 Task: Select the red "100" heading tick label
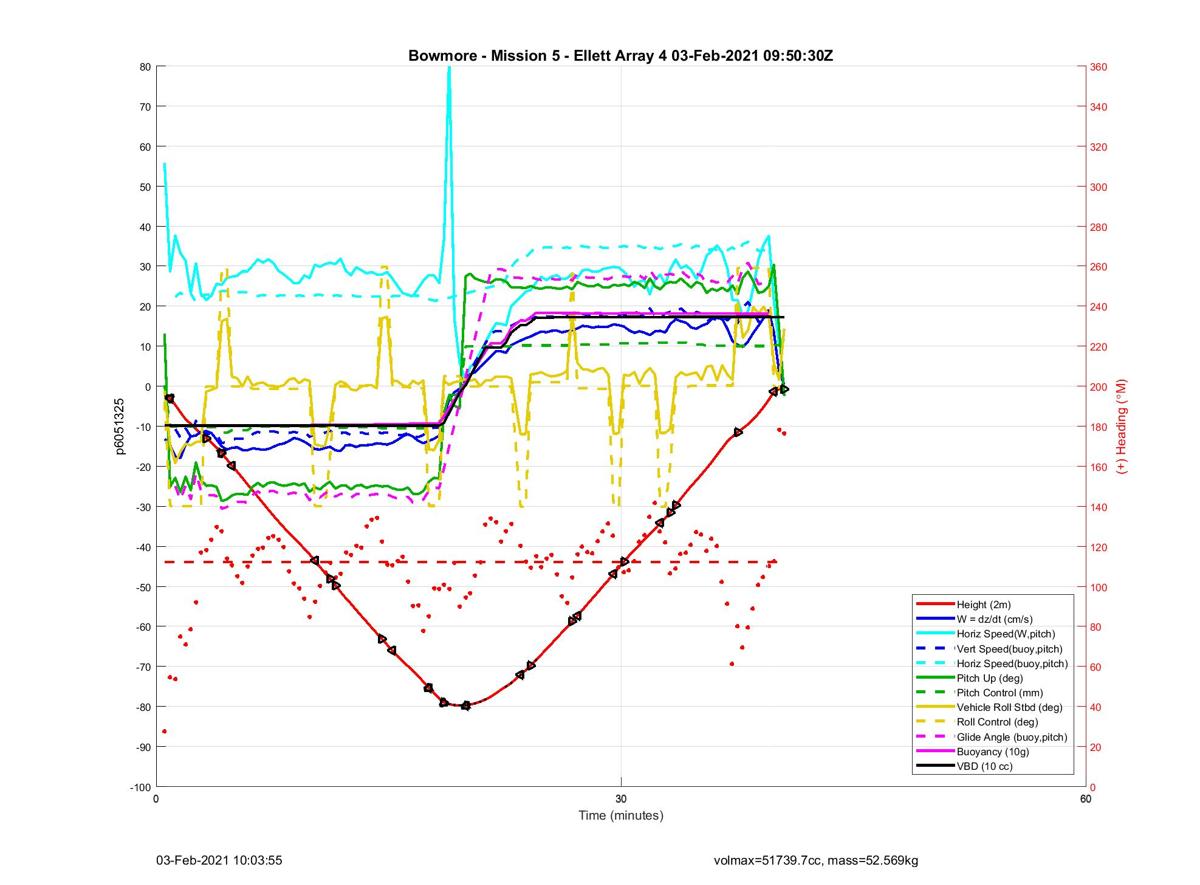[1099, 587]
